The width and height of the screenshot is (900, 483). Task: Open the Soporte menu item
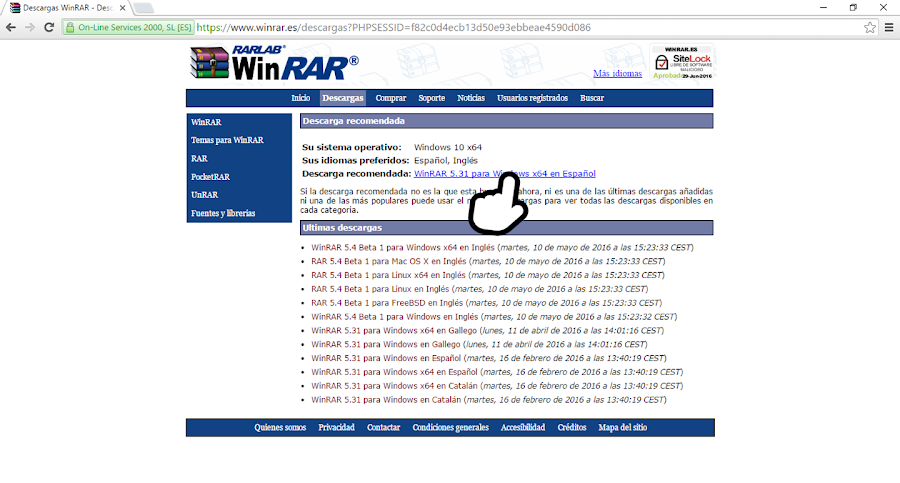click(431, 98)
